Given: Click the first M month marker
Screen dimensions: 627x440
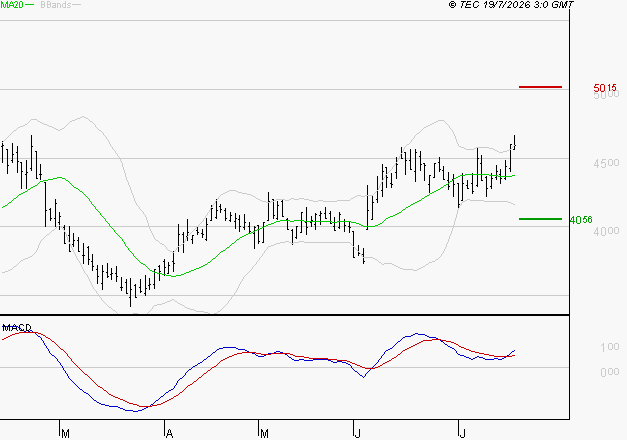Looking at the screenshot, I should tap(66, 434).
